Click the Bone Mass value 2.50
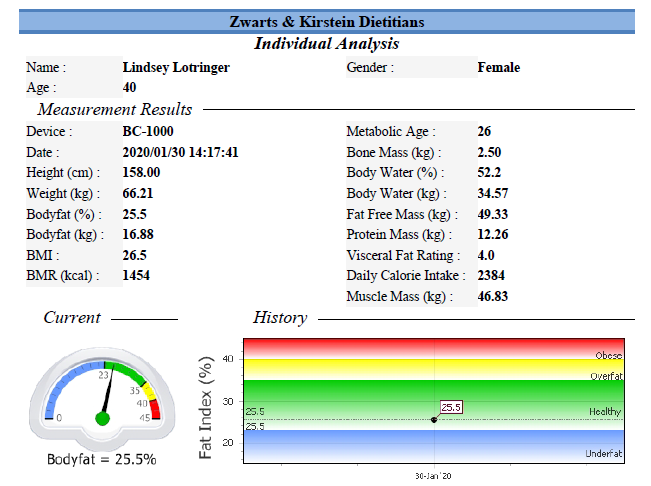The width and height of the screenshot is (651, 486). [489, 152]
